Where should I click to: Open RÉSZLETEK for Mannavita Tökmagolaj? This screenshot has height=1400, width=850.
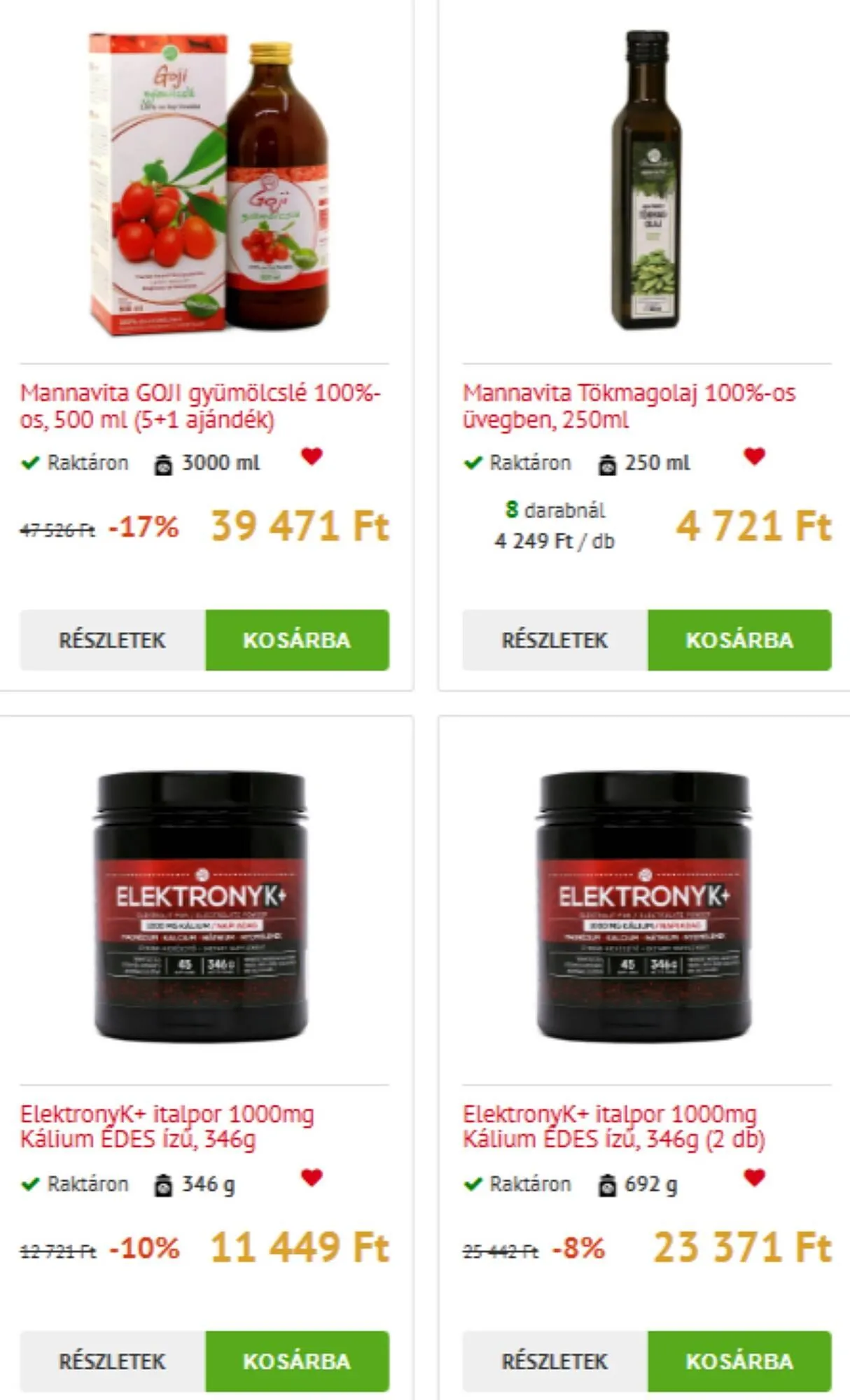(555, 640)
